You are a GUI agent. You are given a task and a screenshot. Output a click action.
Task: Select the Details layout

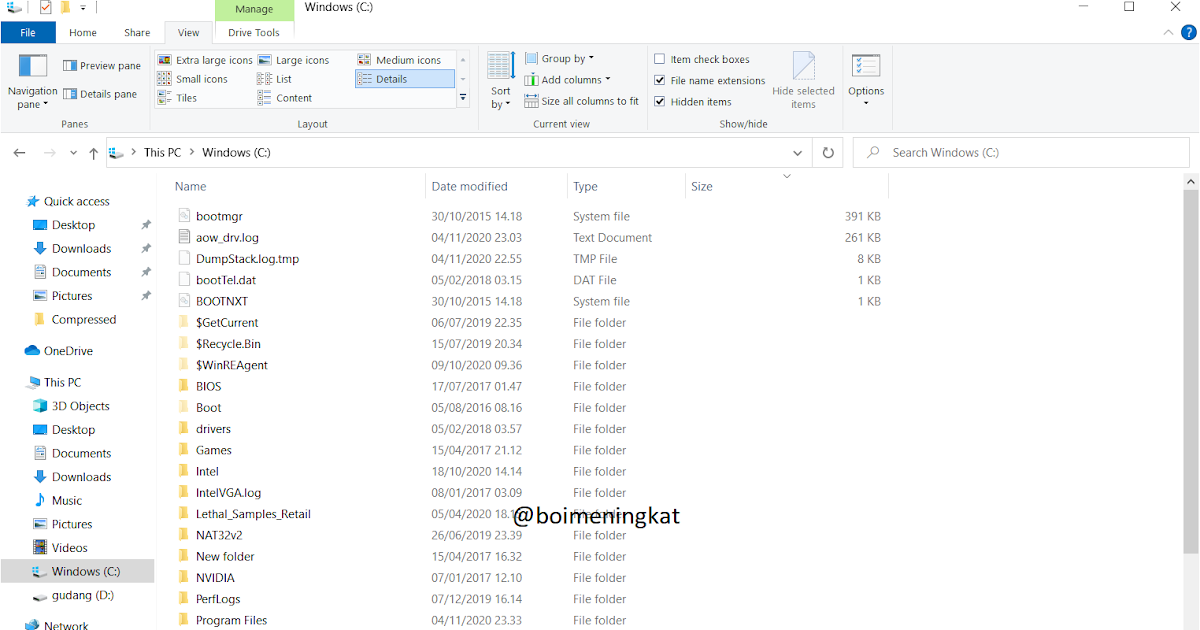tap(404, 79)
